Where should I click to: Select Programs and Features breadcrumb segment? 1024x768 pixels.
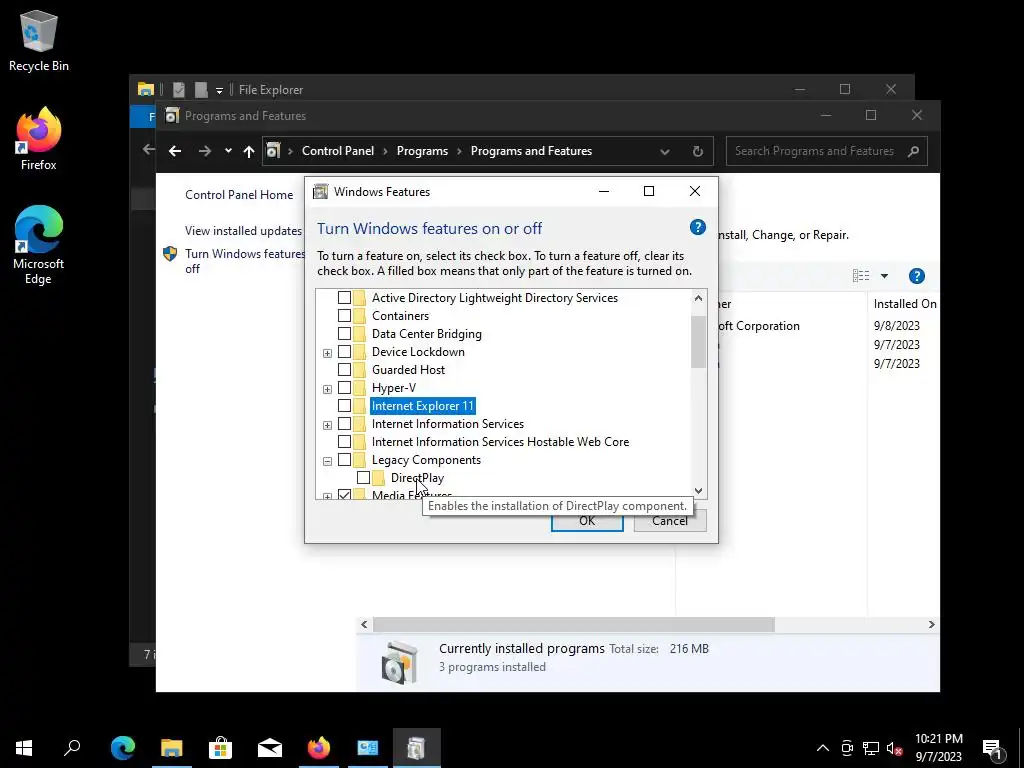tap(531, 151)
